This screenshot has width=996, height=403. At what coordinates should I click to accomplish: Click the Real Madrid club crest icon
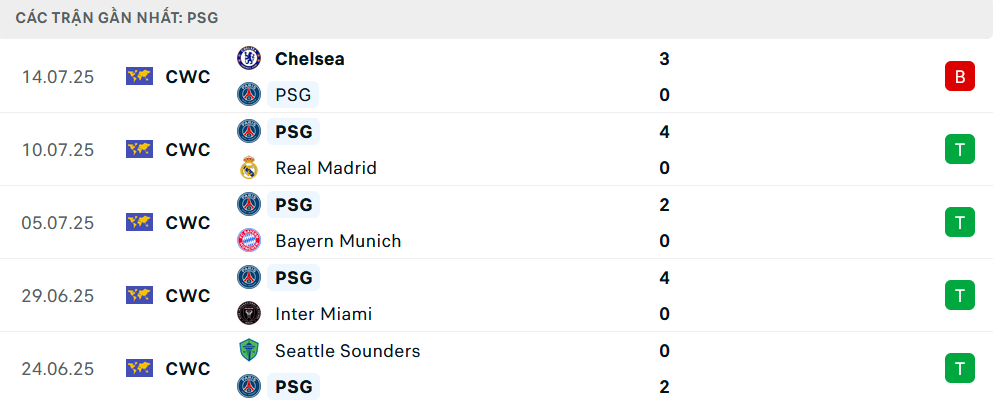click(x=248, y=168)
